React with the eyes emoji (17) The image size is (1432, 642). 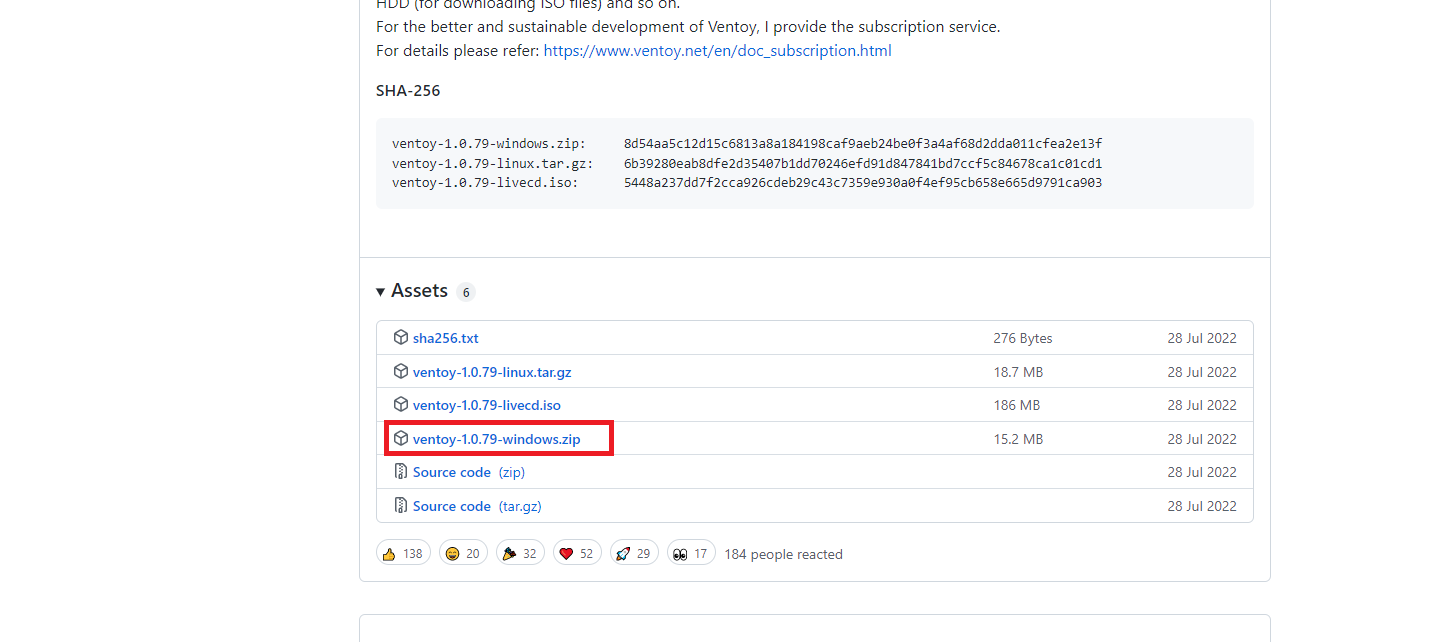[x=691, y=553]
